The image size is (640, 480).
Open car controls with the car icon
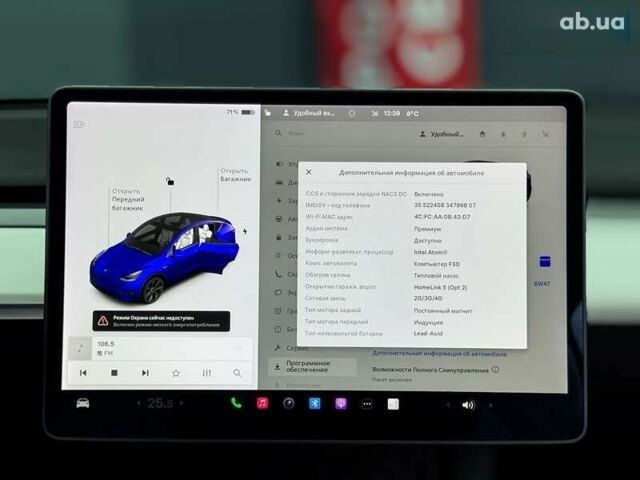83,403
